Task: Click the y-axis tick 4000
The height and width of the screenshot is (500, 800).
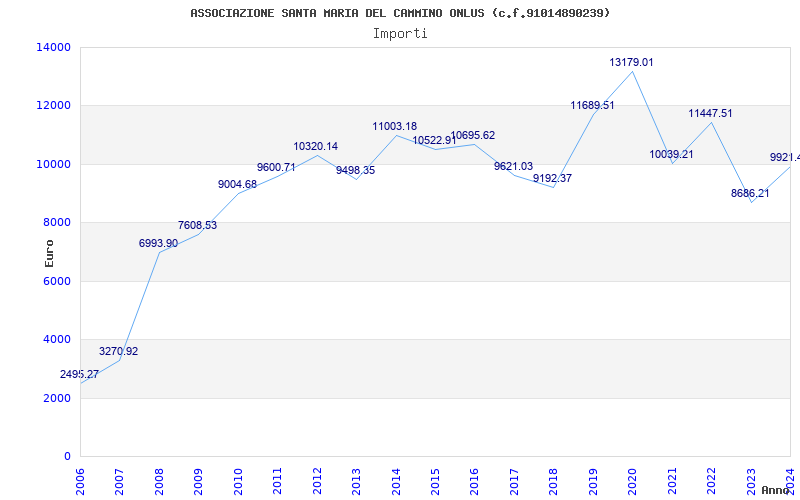Action: tap(57, 339)
